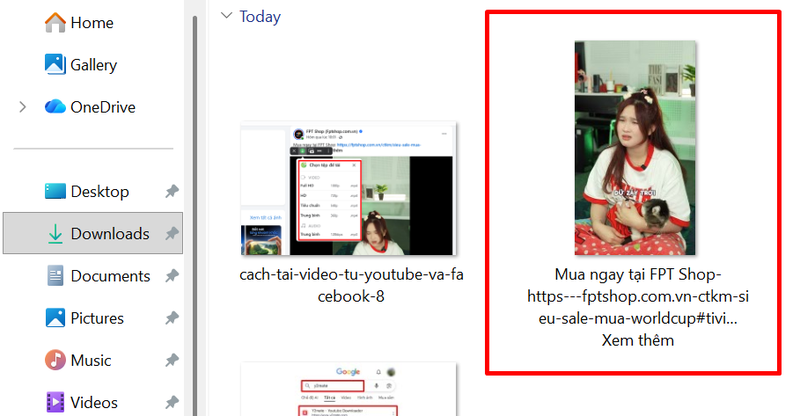The height and width of the screenshot is (416, 800).
Task: Go to the Videos folder
Action: tap(92, 402)
